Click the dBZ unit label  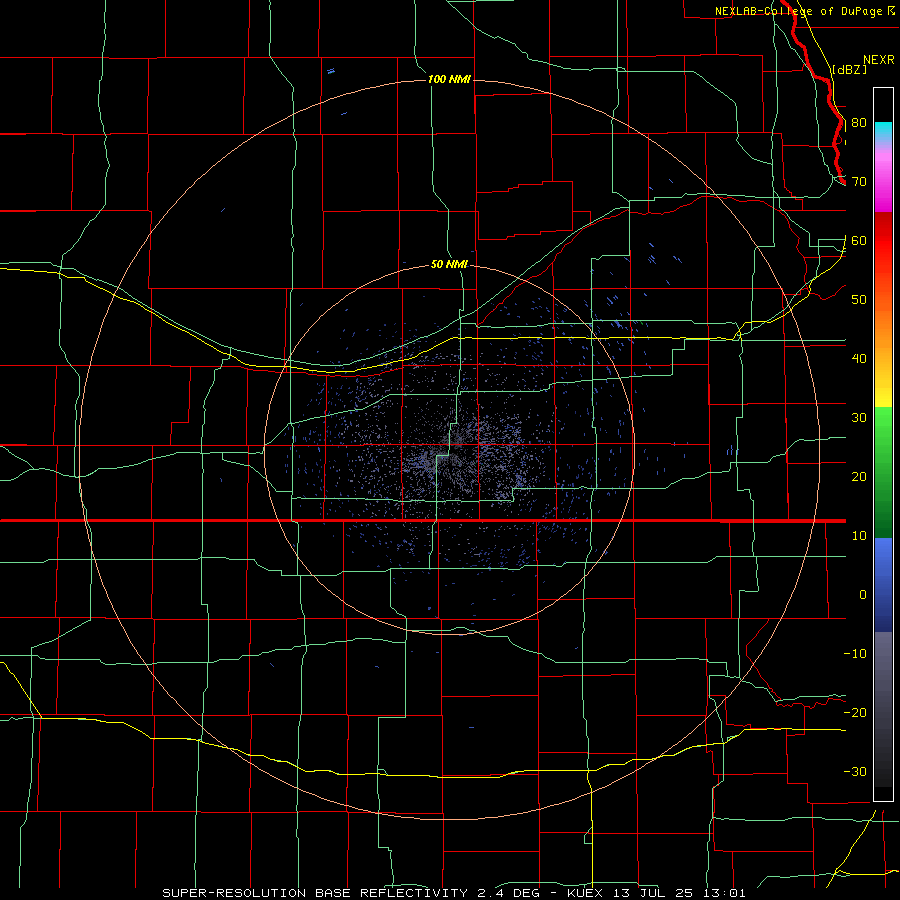849,69
